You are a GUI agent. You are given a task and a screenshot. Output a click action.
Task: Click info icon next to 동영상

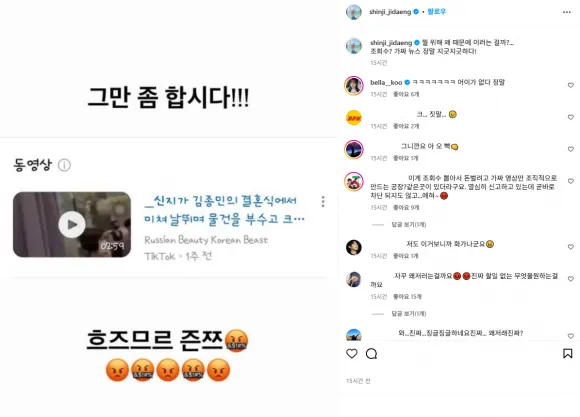click(64, 165)
